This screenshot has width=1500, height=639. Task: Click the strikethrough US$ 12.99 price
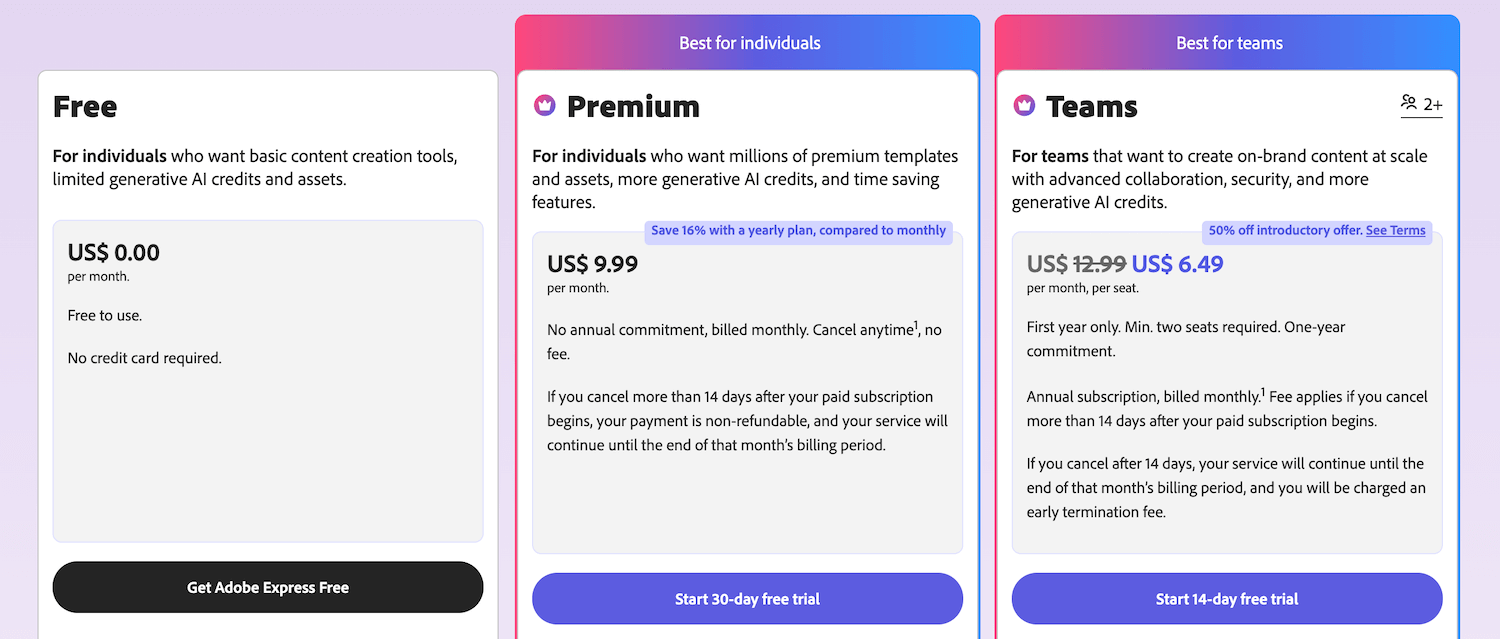1075,264
